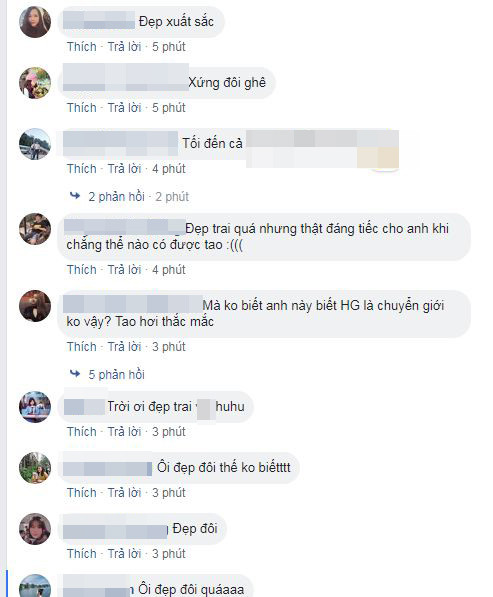Reply to the "Trời ơi đẹp trai" comment
Screen dimensions: 493x597
[124, 431]
